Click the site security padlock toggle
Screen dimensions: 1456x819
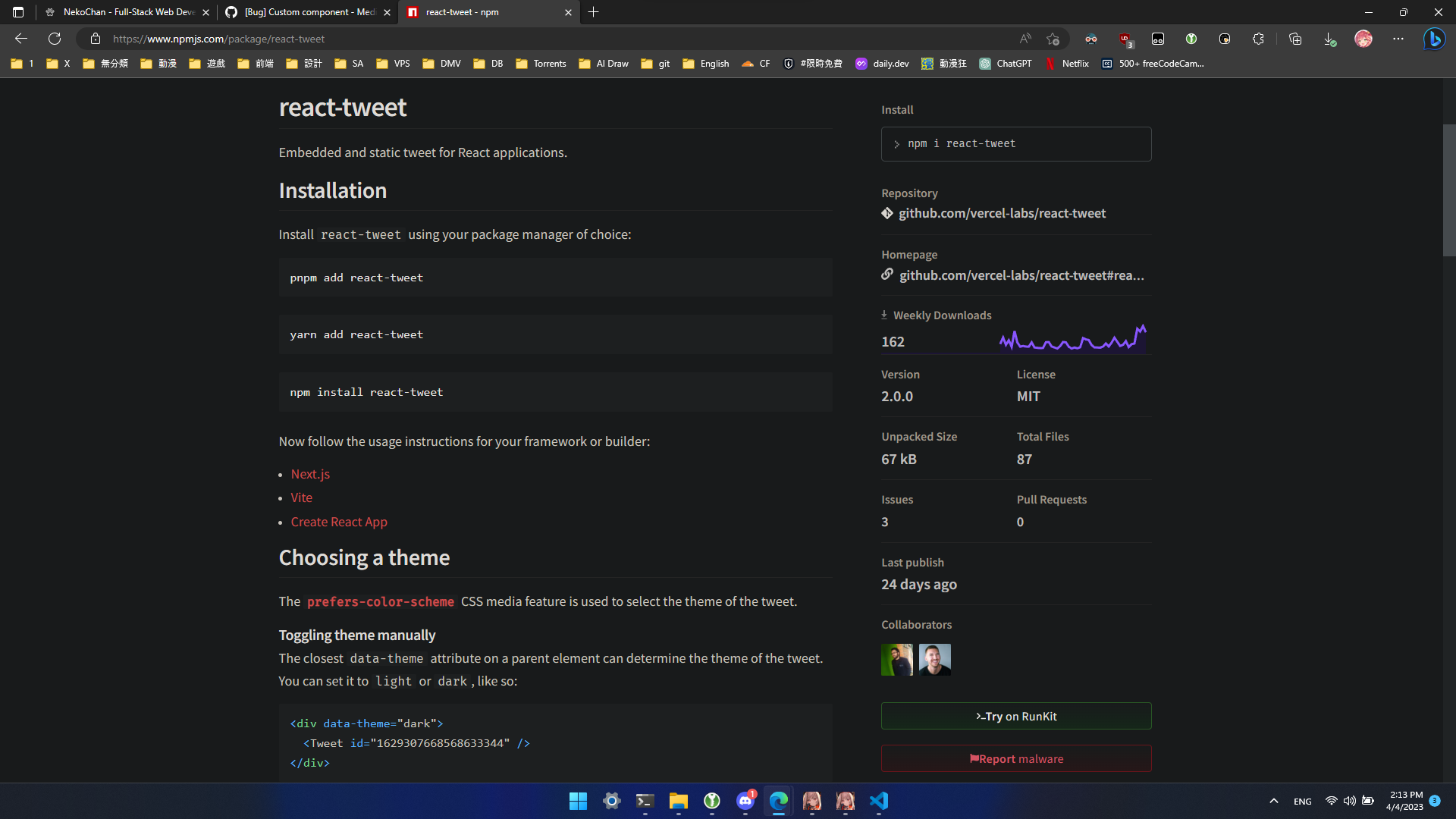point(95,39)
